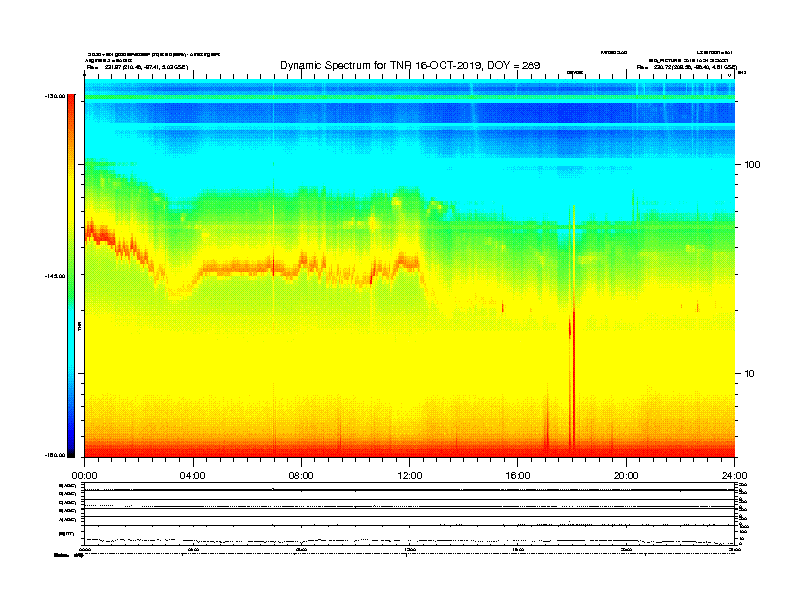Click the -160.00 color scale bottom label
792x612 pixels.
(55, 455)
